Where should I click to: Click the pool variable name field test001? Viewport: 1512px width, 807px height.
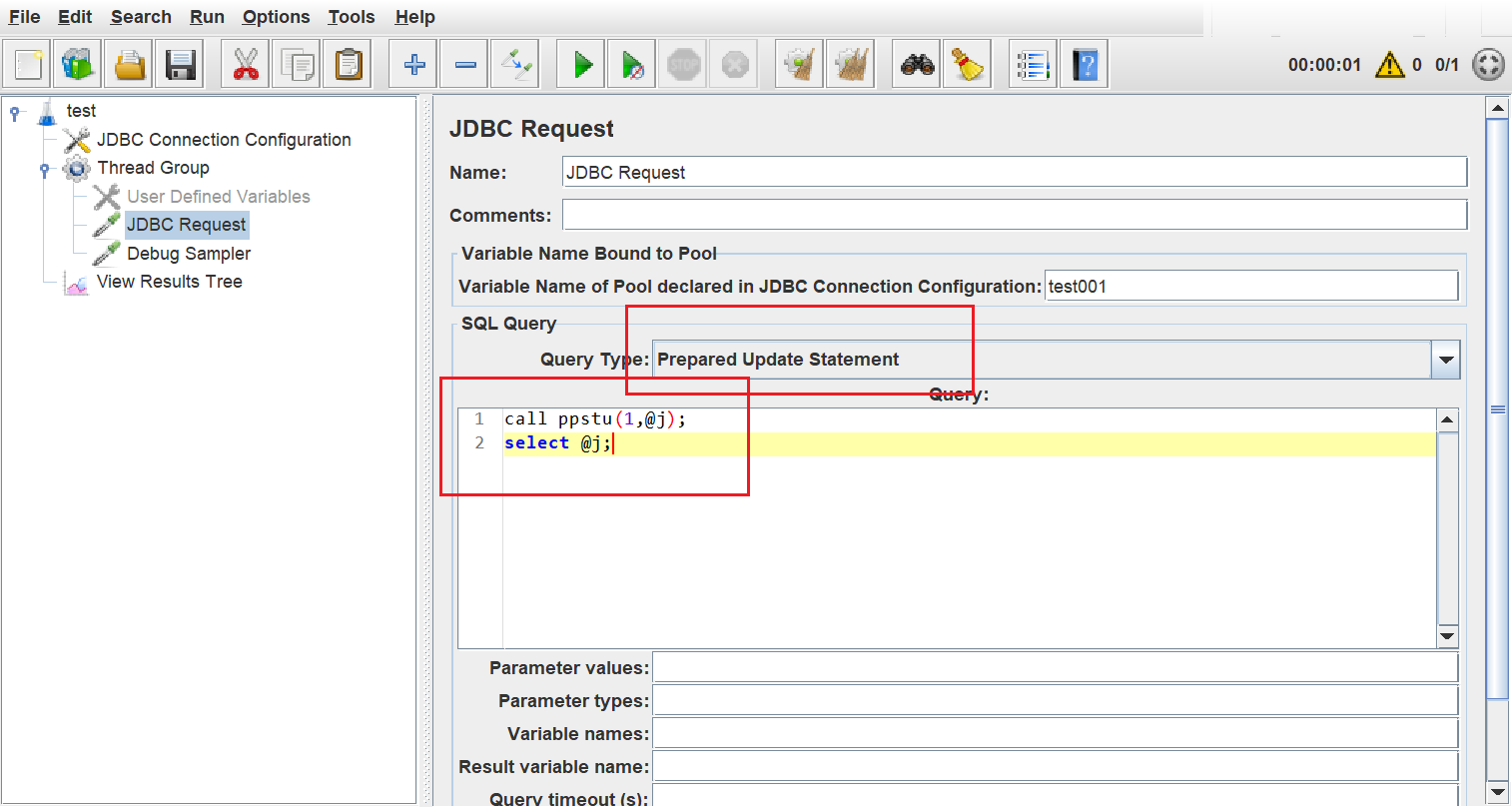pyautogui.click(x=1251, y=286)
